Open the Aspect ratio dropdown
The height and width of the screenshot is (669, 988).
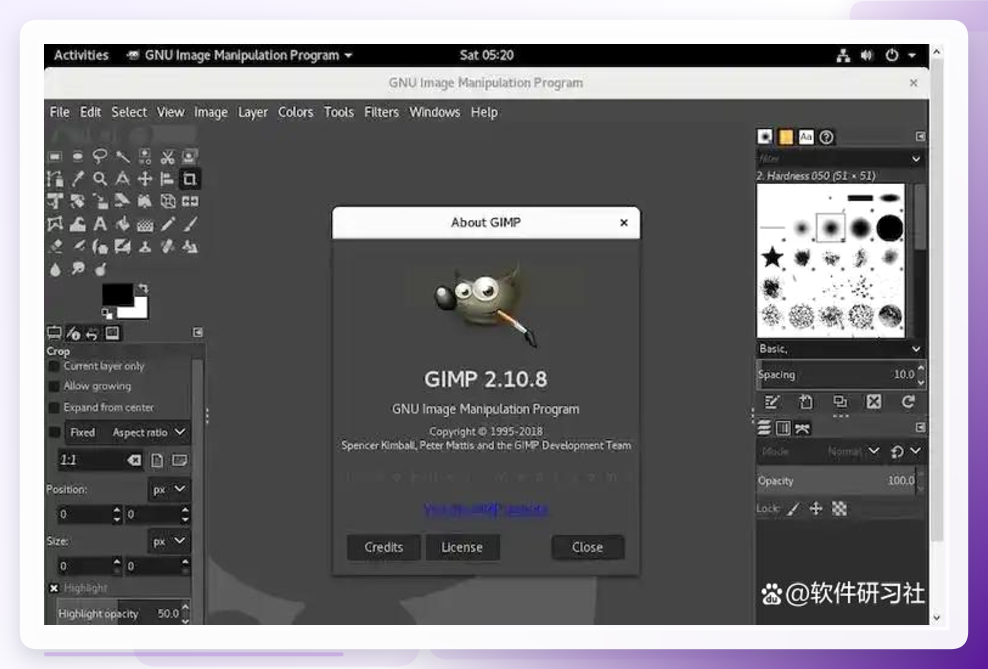click(x=149, y=432)
